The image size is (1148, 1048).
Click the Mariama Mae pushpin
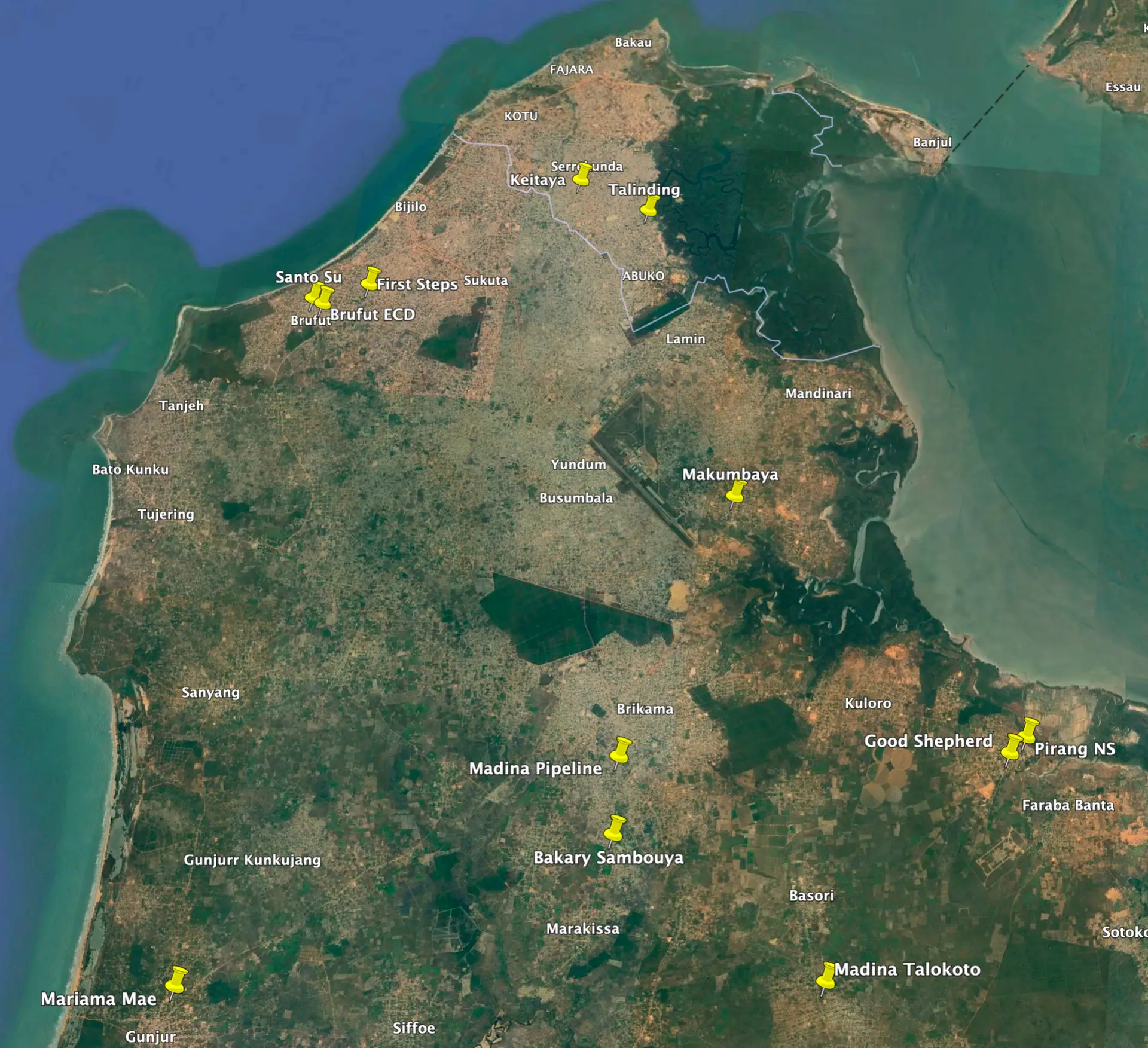(176, 982)
